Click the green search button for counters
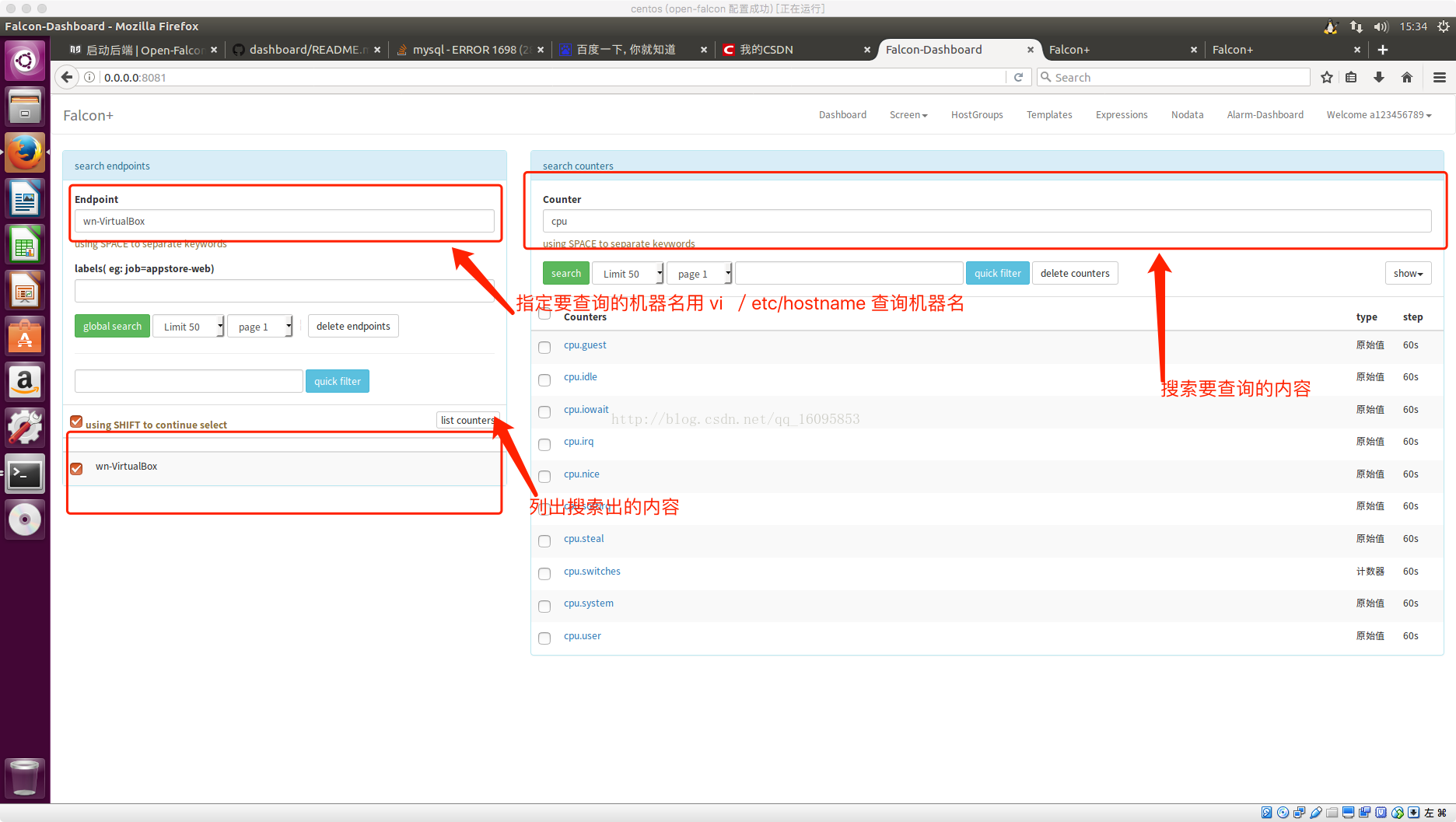 [x=566, y=273]
